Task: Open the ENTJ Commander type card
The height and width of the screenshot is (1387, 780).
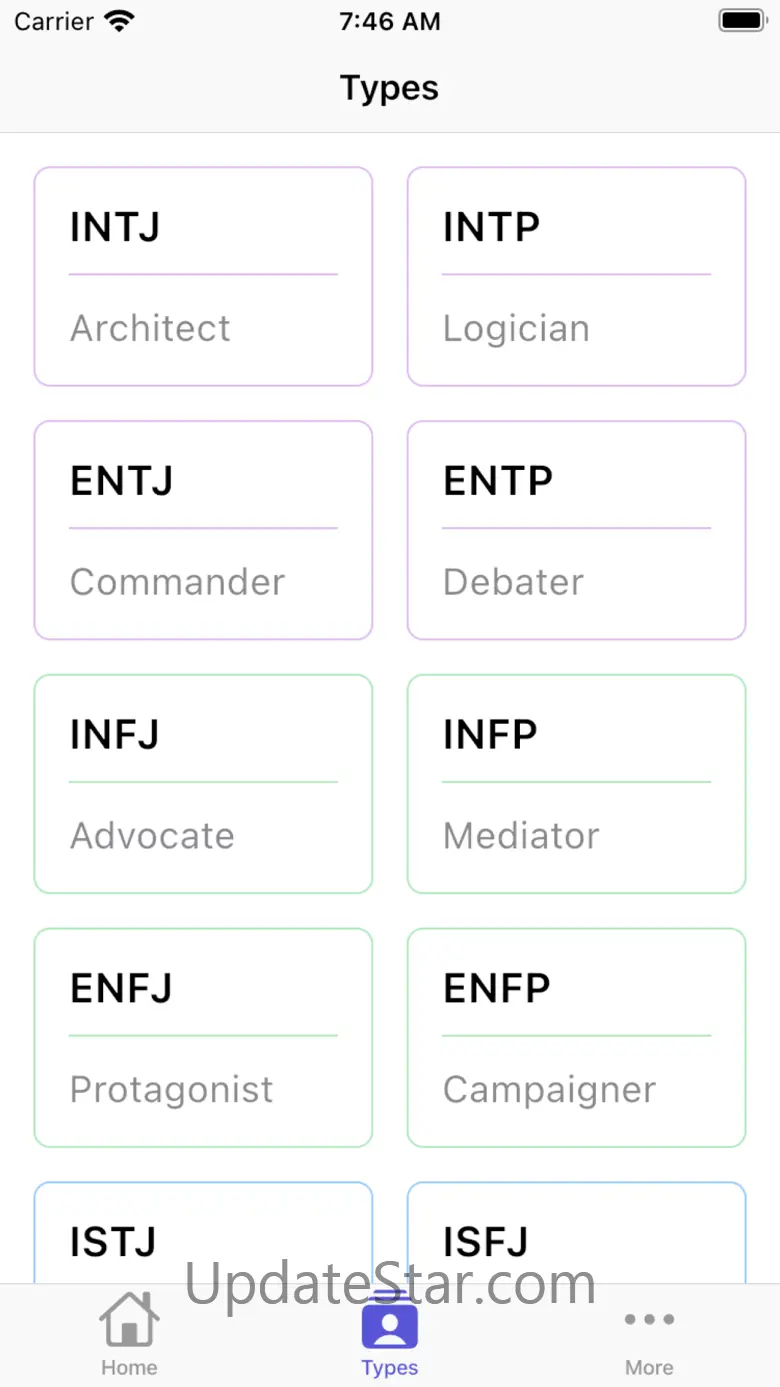Action: click(203, 530)
